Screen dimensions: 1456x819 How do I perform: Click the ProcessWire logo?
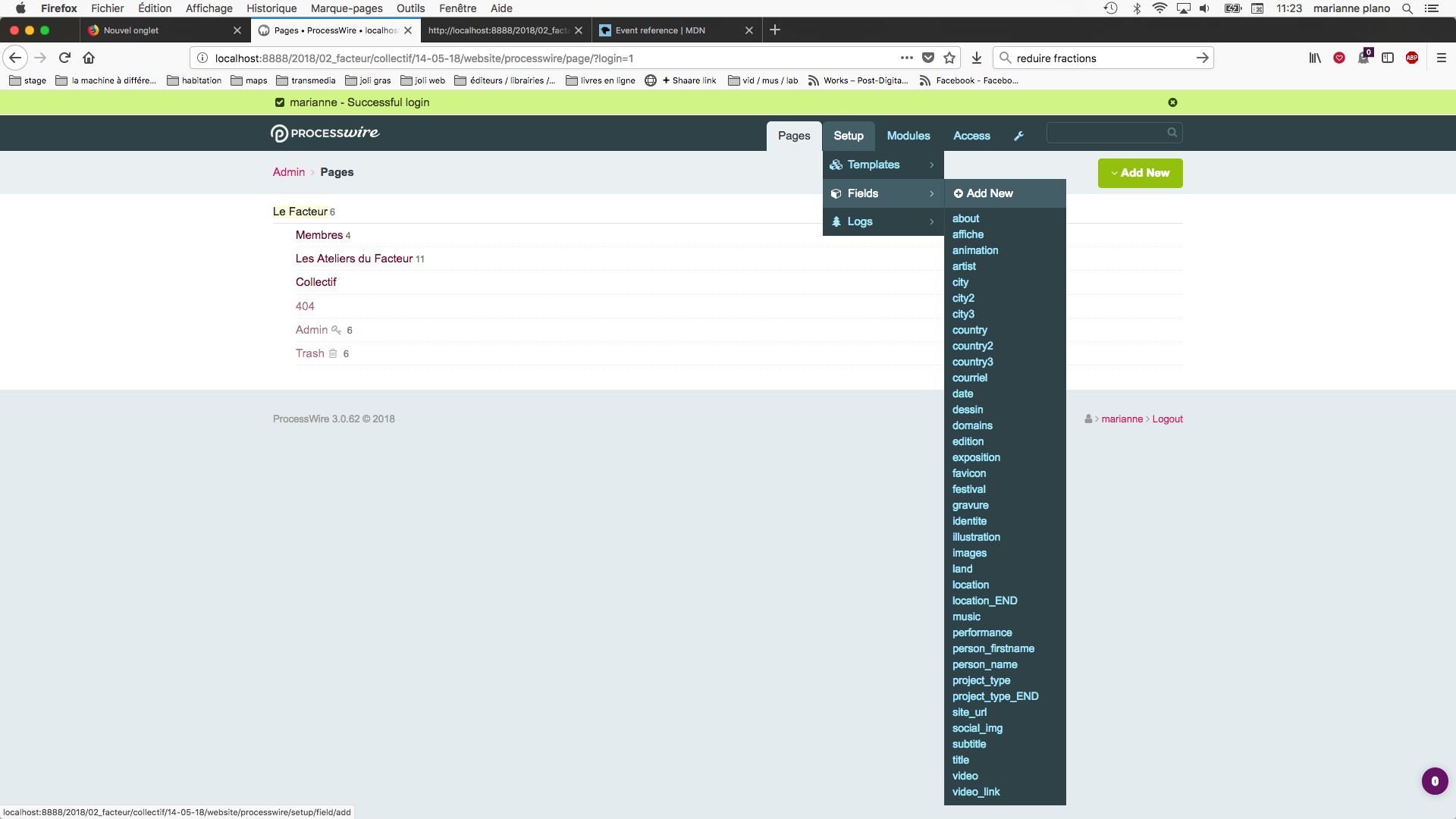325,133
